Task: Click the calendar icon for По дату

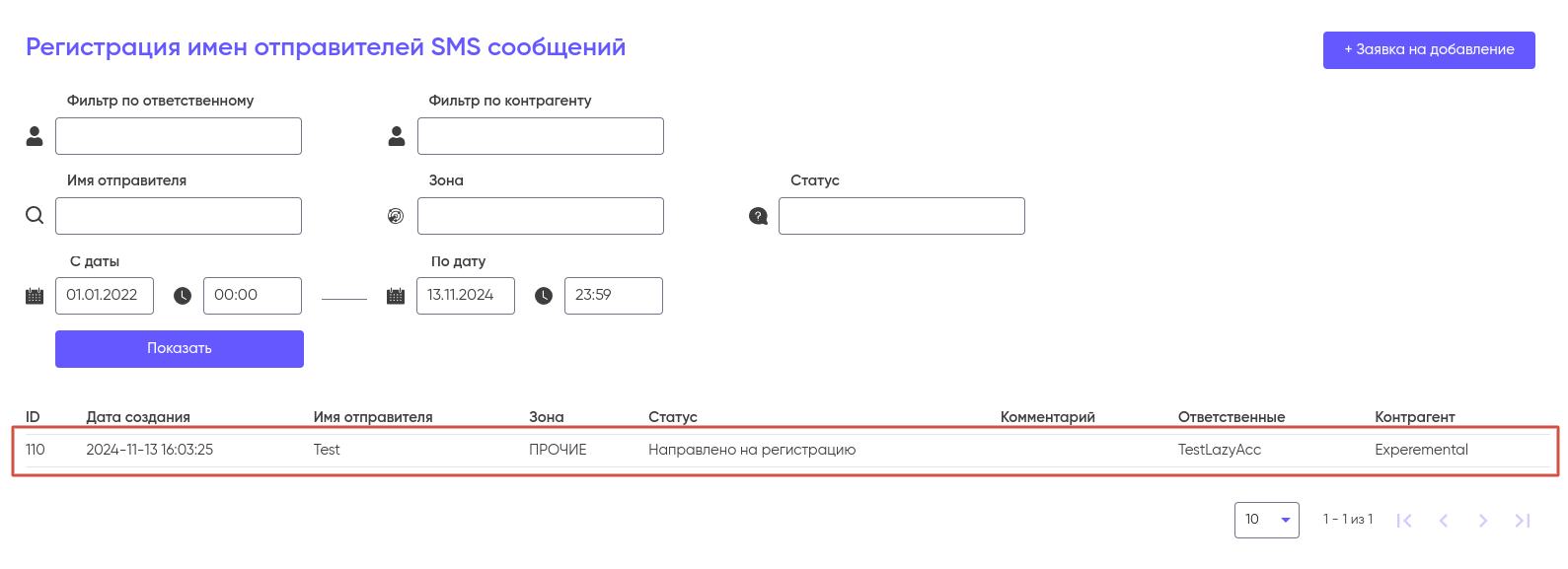Action: tap(396, 296)
